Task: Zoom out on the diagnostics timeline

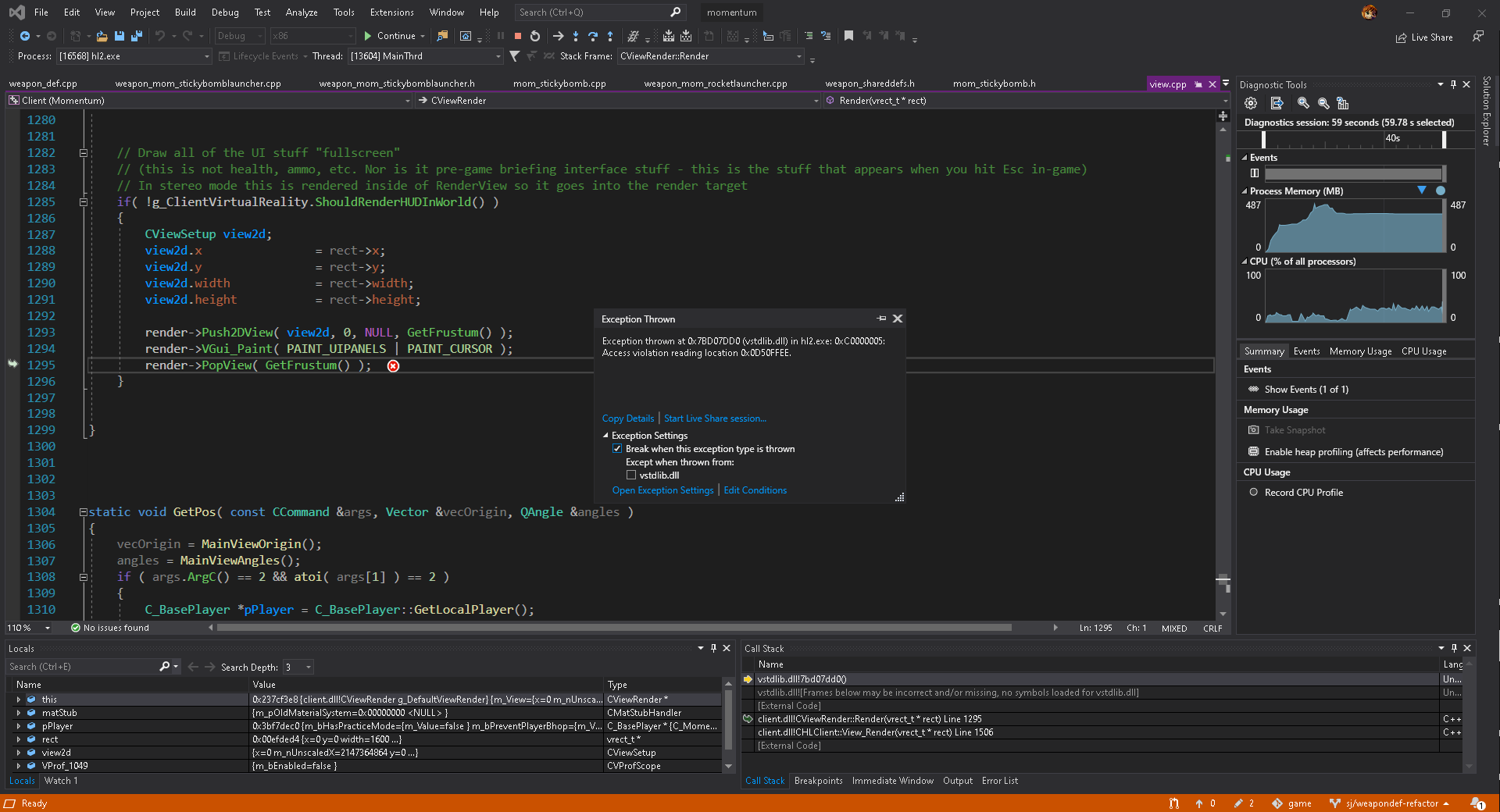Action: [1323, 103]
